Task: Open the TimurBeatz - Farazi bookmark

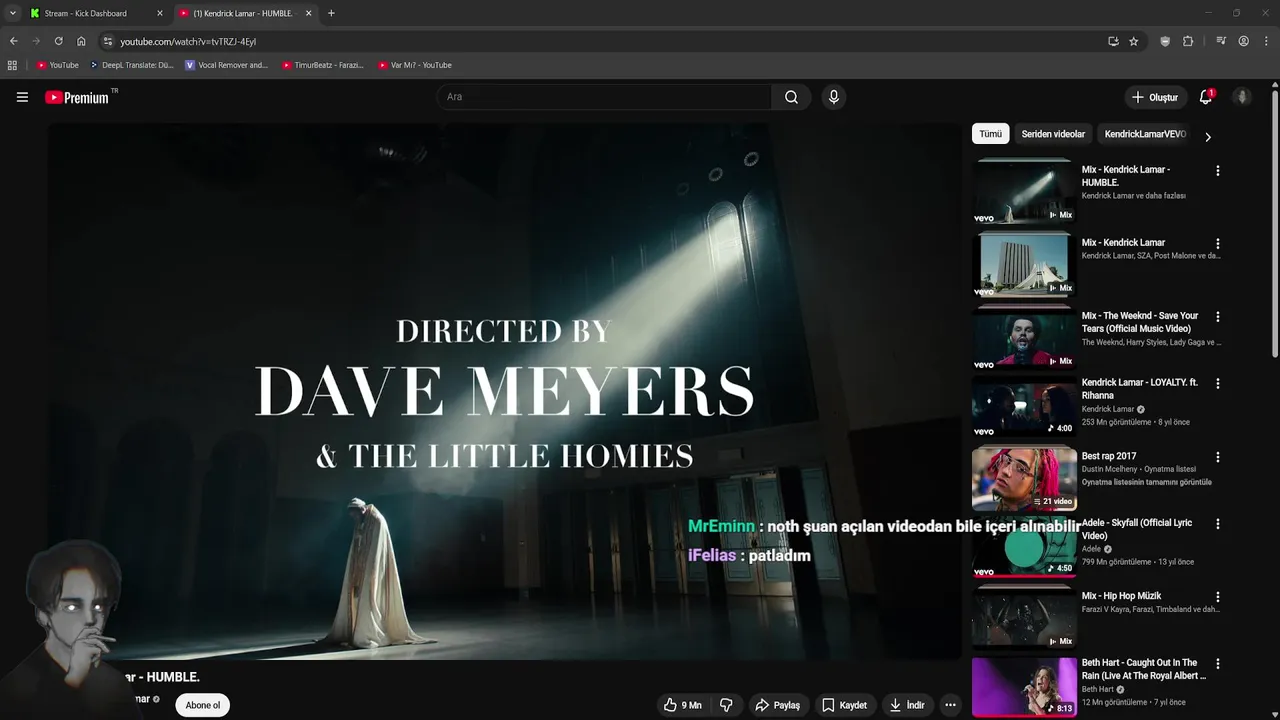Action: pyautogui.click(x=323, y=65)
